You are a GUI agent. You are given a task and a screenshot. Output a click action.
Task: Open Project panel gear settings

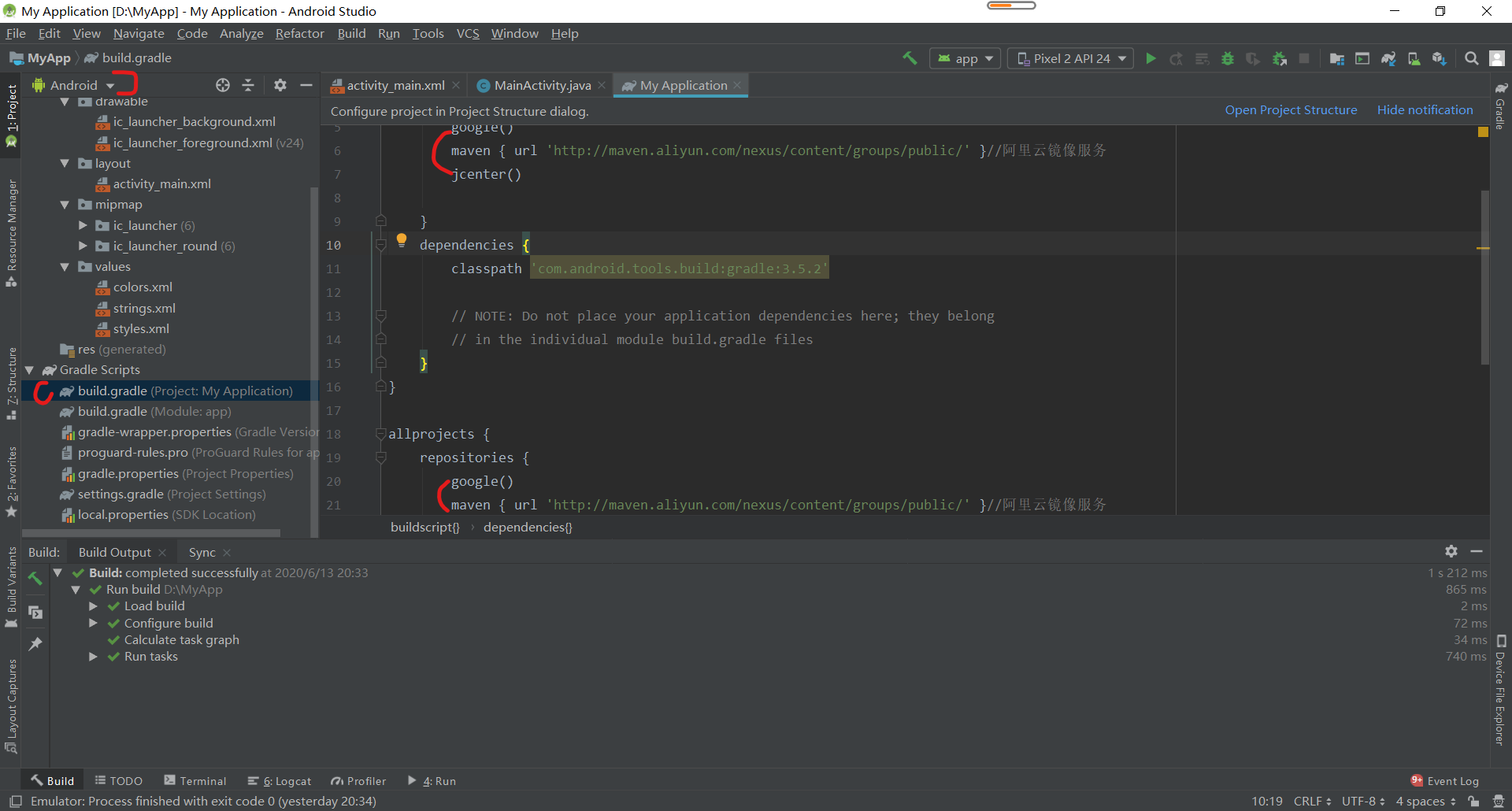pyautogui.click(x=280, y=85)
